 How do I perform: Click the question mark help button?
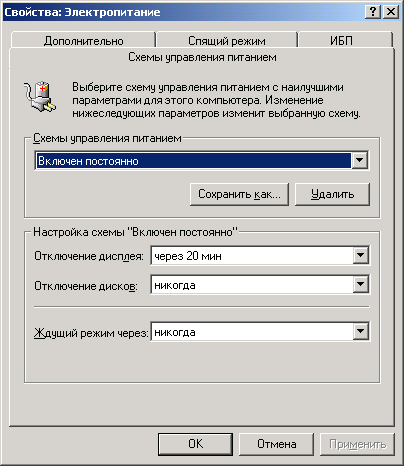click(373, 12)
